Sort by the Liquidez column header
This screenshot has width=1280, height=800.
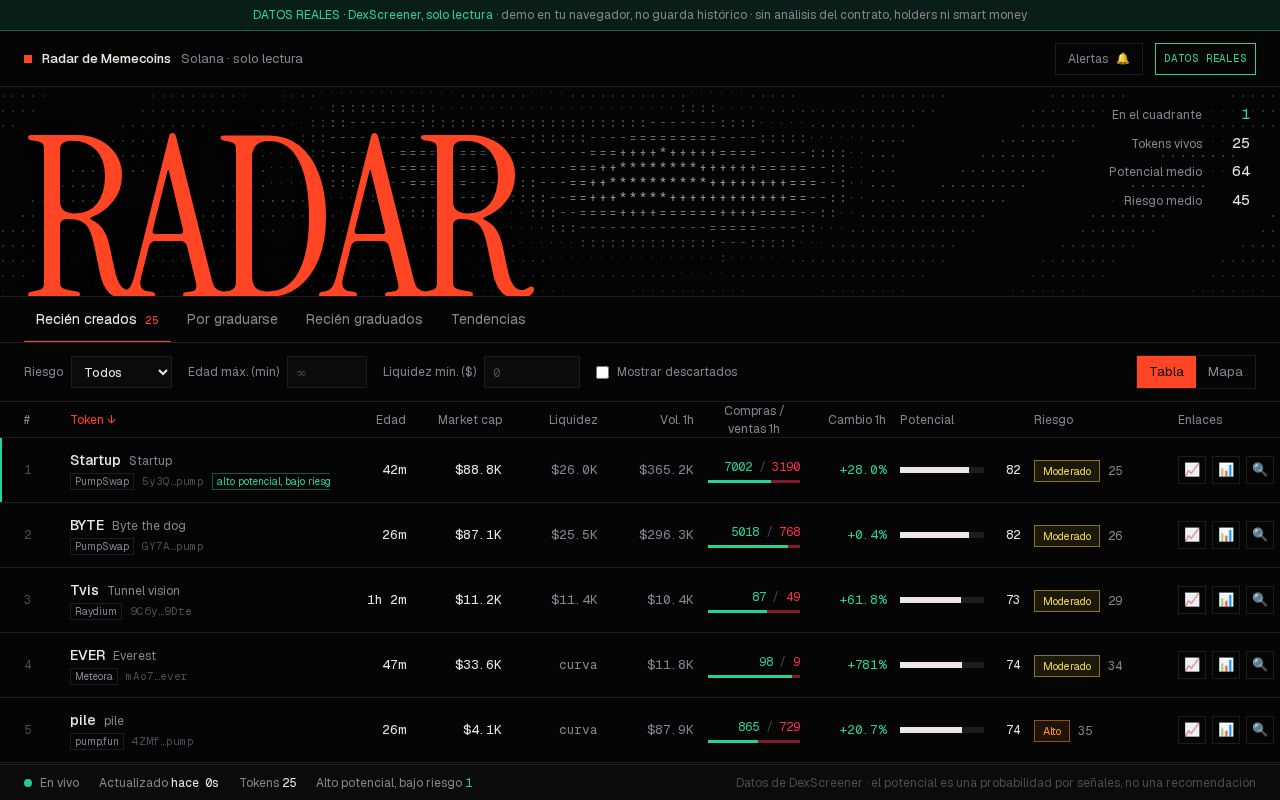[x=573, y=420]
